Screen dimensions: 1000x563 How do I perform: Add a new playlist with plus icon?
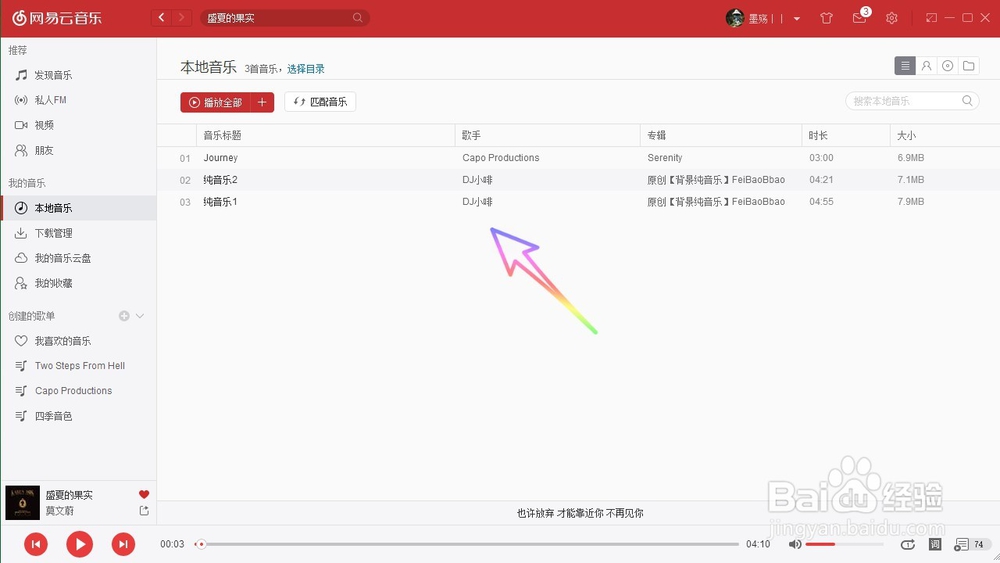click(x=124, y=316)
